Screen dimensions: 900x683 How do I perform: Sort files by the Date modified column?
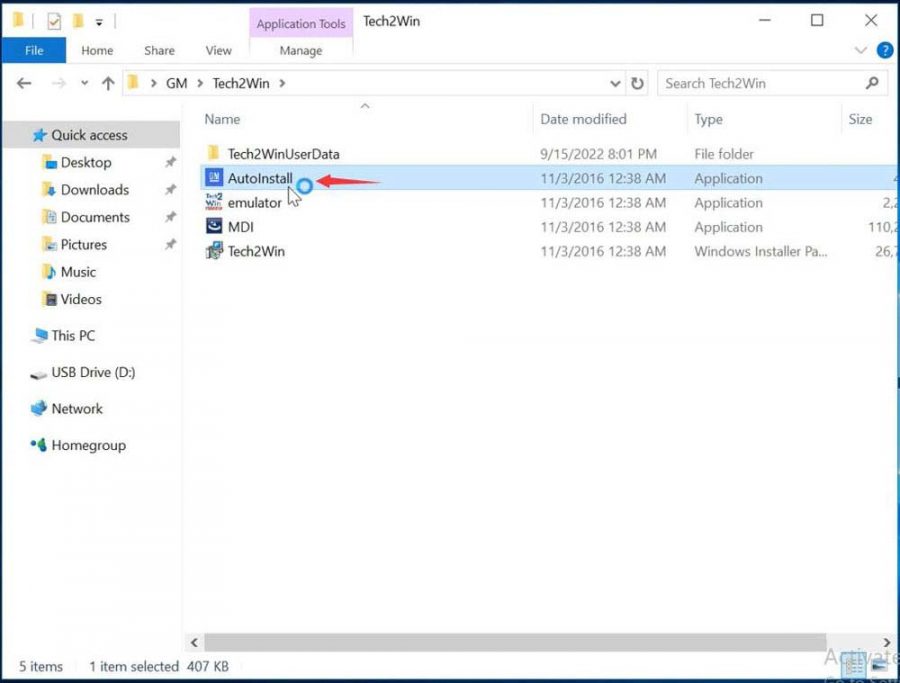tap(583, 119)
